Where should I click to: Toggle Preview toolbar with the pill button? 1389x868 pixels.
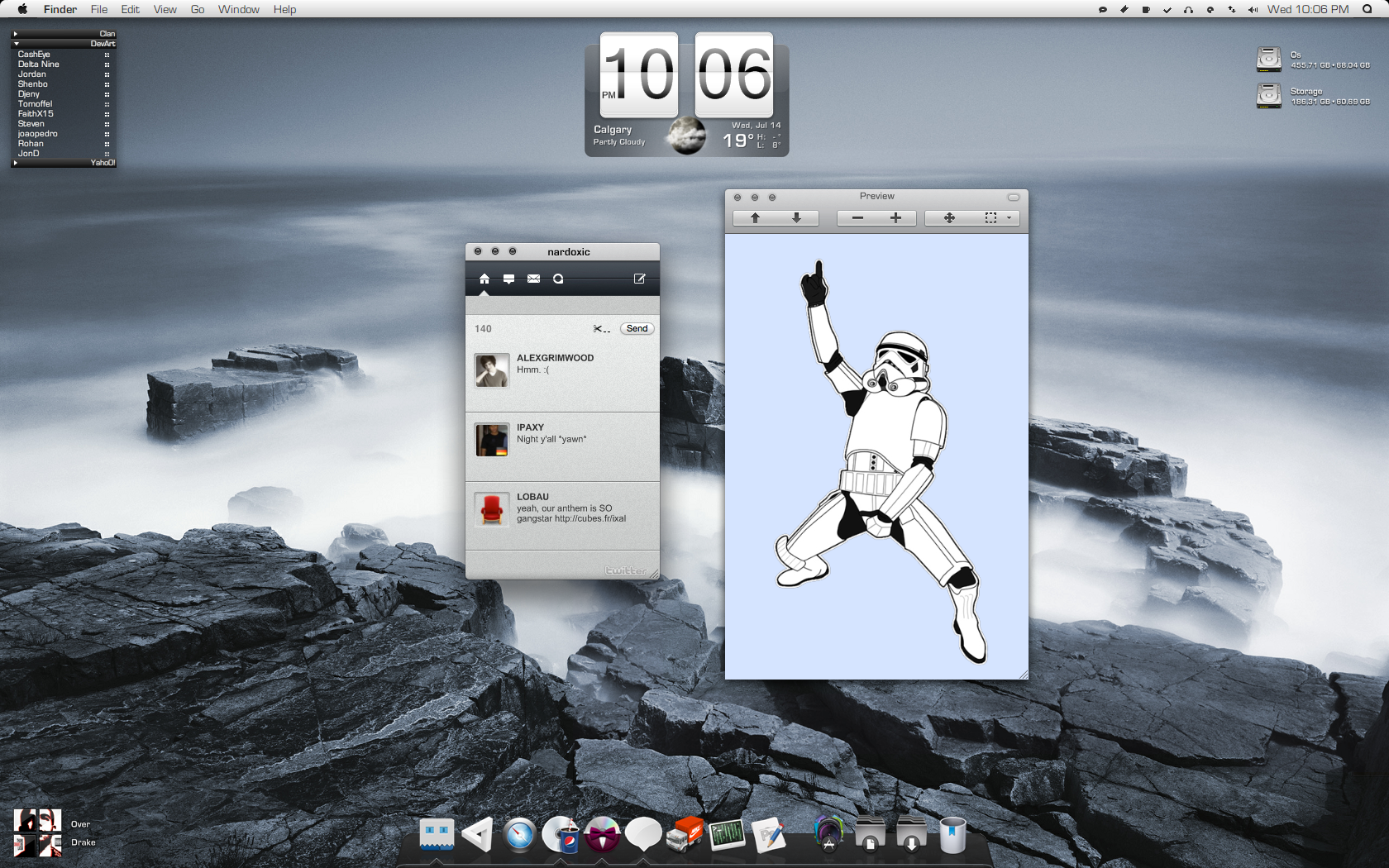[1013, 198]
